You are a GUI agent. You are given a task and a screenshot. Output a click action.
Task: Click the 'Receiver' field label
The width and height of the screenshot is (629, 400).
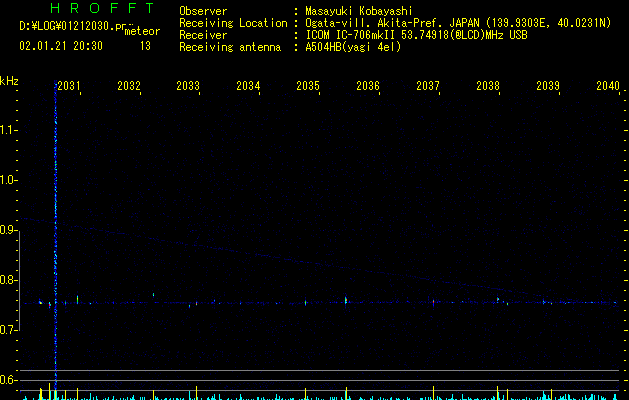(x=203, y=35)
